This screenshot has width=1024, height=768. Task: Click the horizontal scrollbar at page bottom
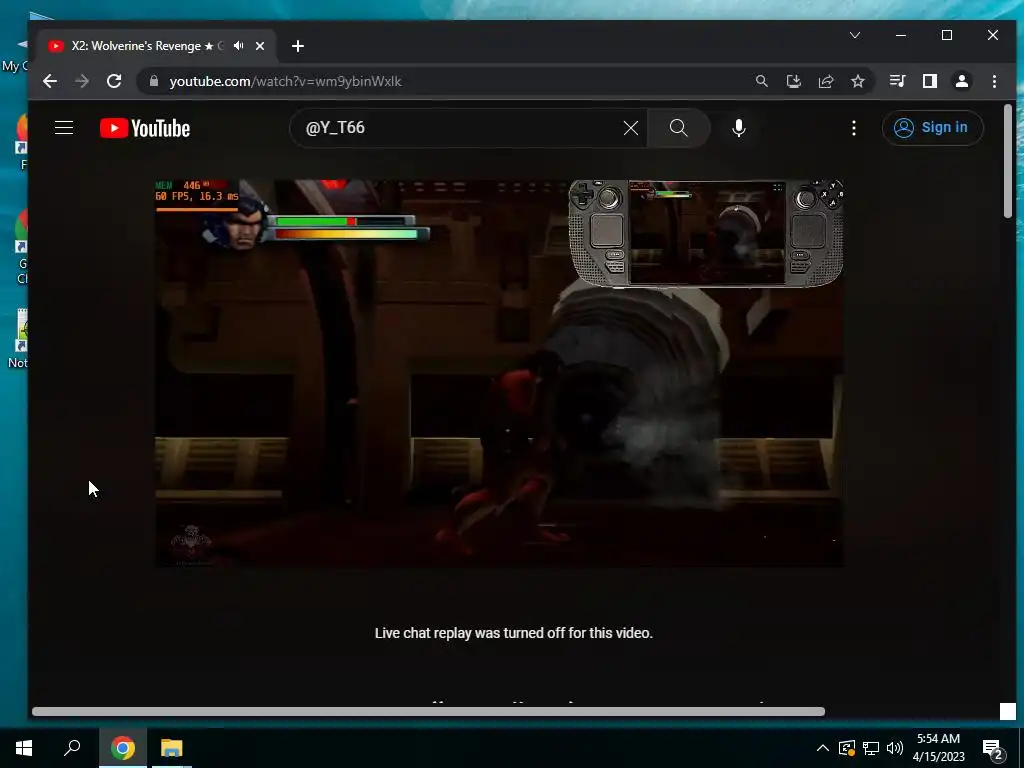(x=428, y=711)
